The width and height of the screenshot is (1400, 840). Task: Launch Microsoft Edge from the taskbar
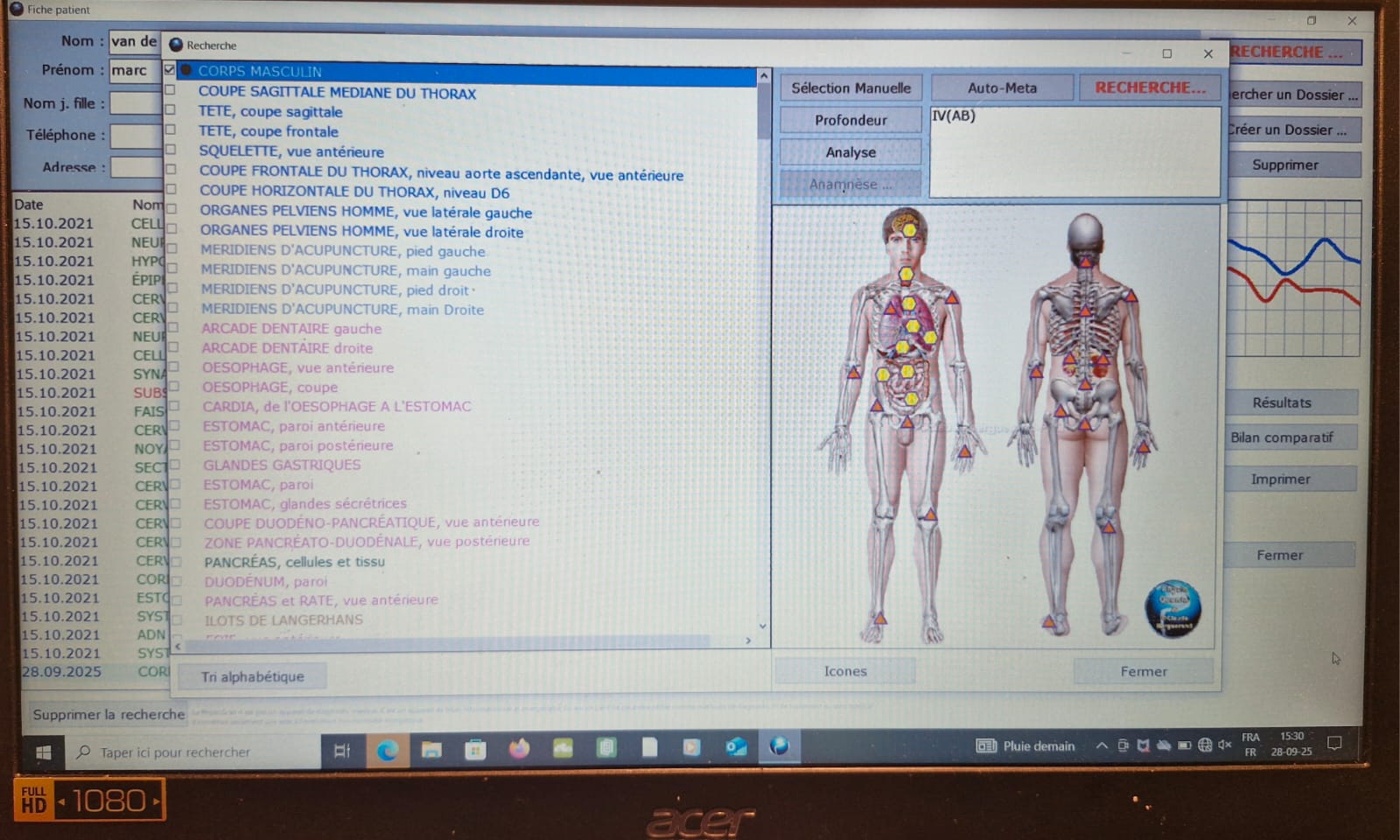click(387, 750)
